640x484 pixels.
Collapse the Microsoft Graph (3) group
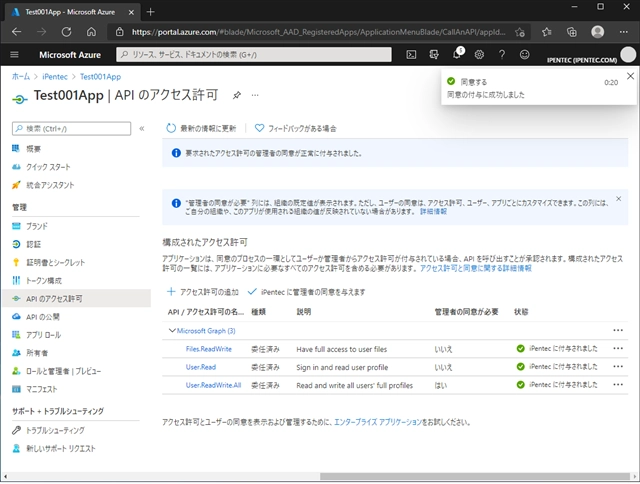click(x=172, y=331)
